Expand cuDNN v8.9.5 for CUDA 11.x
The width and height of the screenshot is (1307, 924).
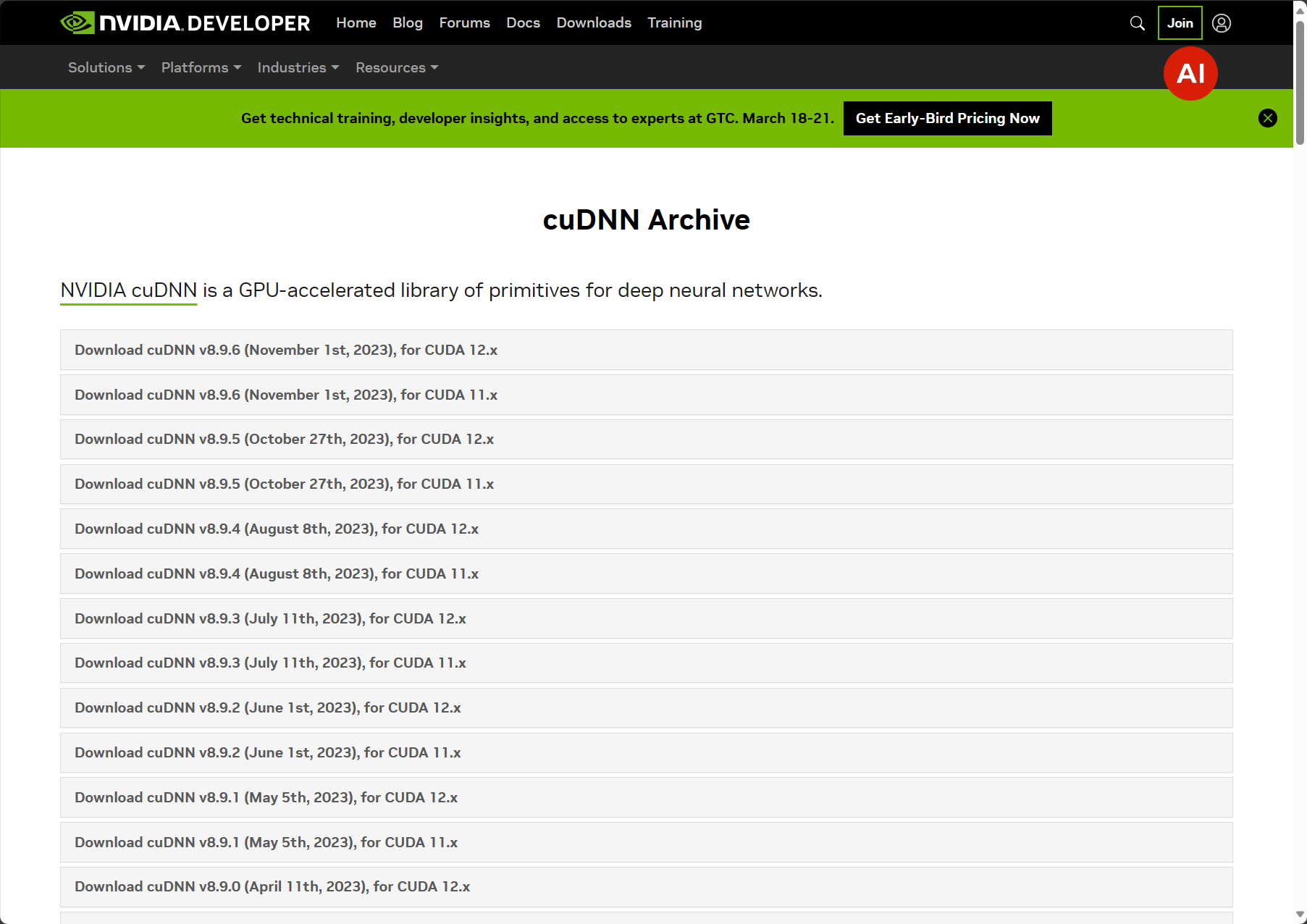647,484
